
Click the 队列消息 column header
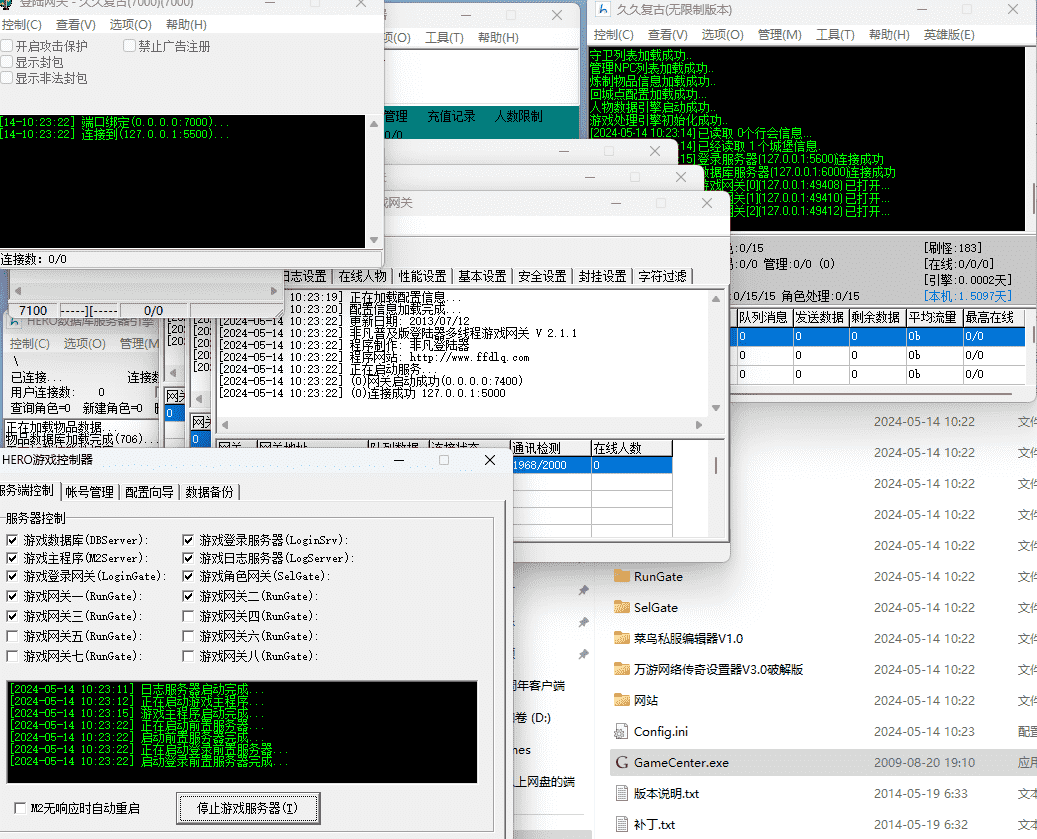(763, 317)
